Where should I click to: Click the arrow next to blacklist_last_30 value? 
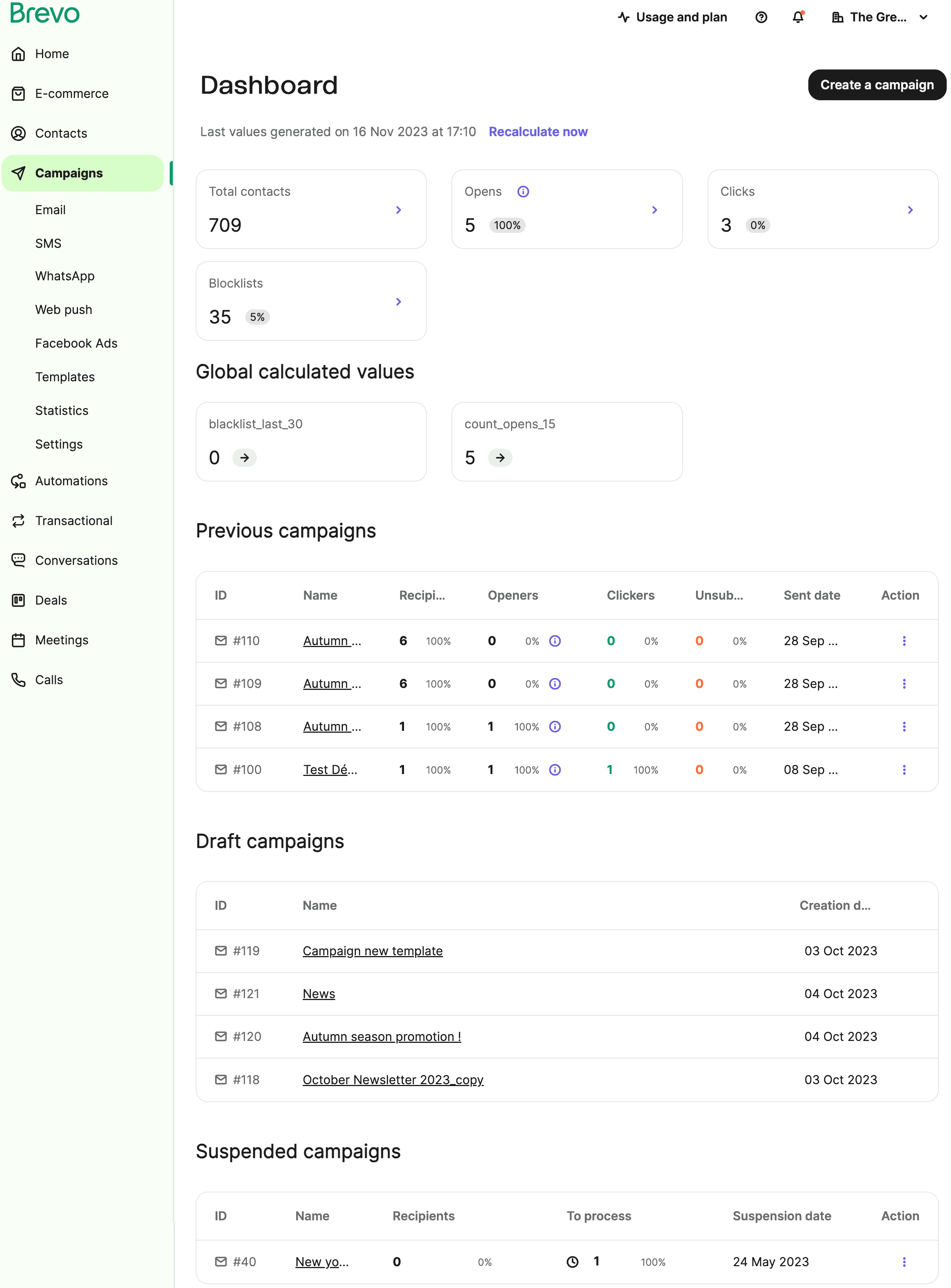[x=244, y=458]
